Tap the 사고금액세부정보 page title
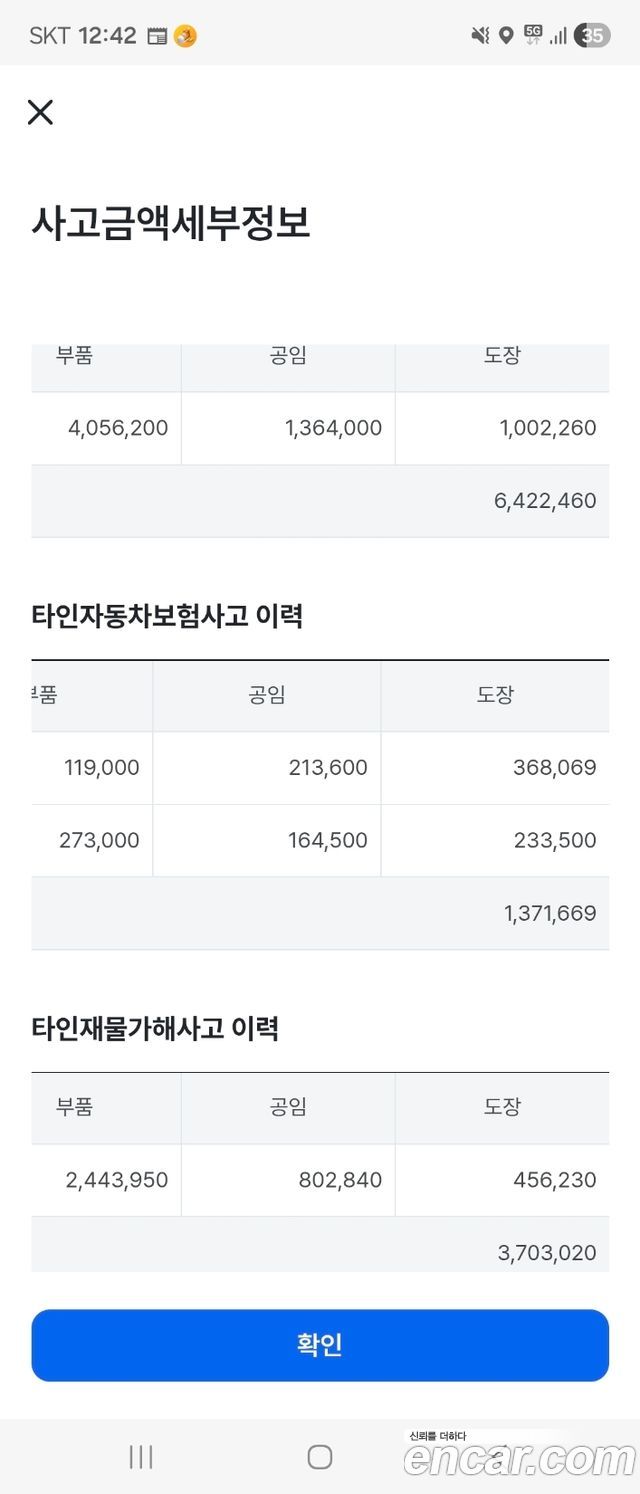The height and width of the screenshot is (1494, 640). [x=171, y=223]
